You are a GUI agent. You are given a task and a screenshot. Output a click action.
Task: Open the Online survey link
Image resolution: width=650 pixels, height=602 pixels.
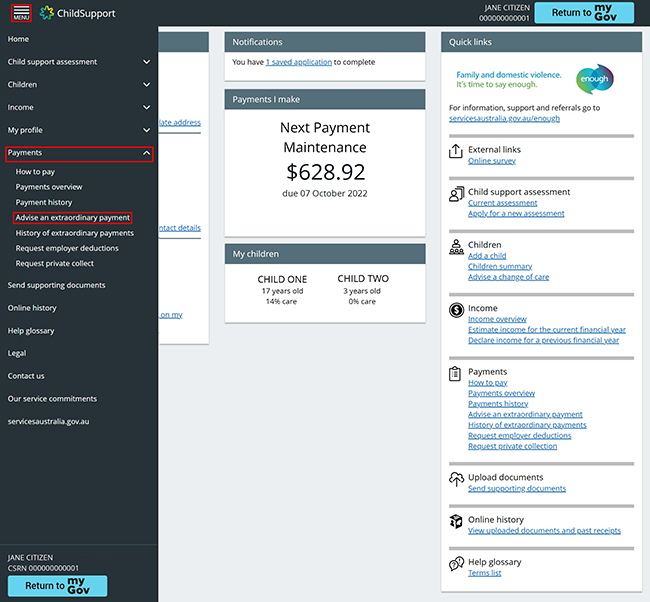(492, 161)
